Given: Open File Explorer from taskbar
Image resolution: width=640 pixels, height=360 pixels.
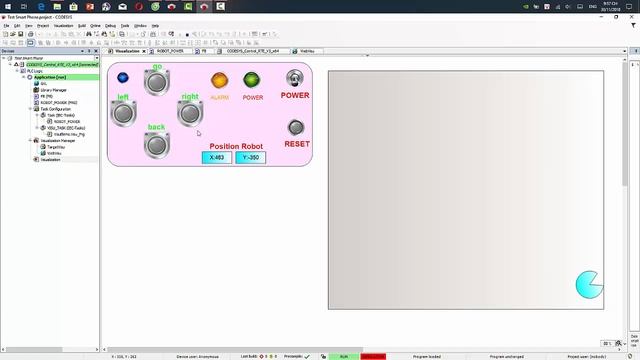Looking at the screenshot, I should pos(57,7).
